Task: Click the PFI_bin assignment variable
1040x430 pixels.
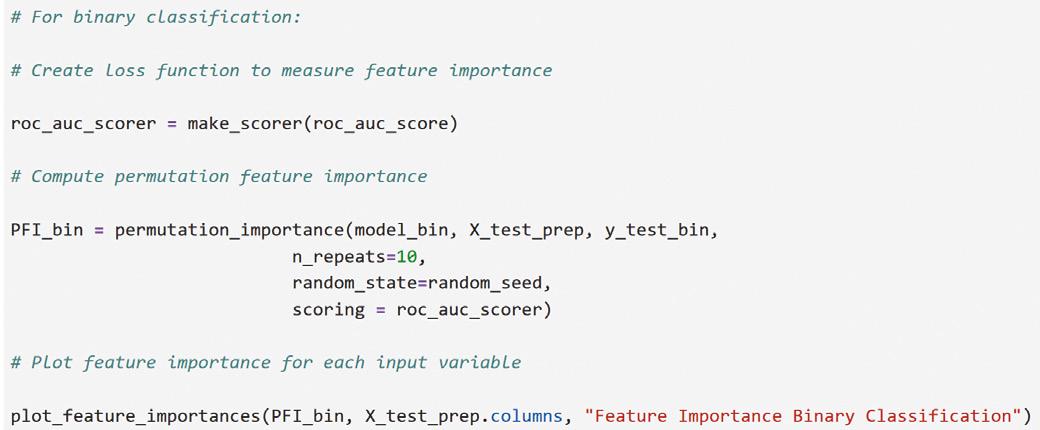Action: pos(47,230)
